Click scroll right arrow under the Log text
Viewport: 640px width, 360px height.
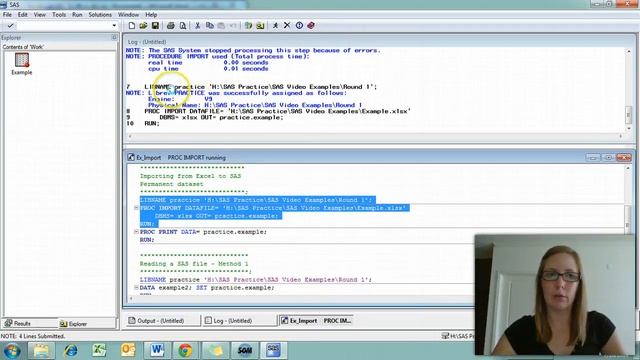pos(621,136)
